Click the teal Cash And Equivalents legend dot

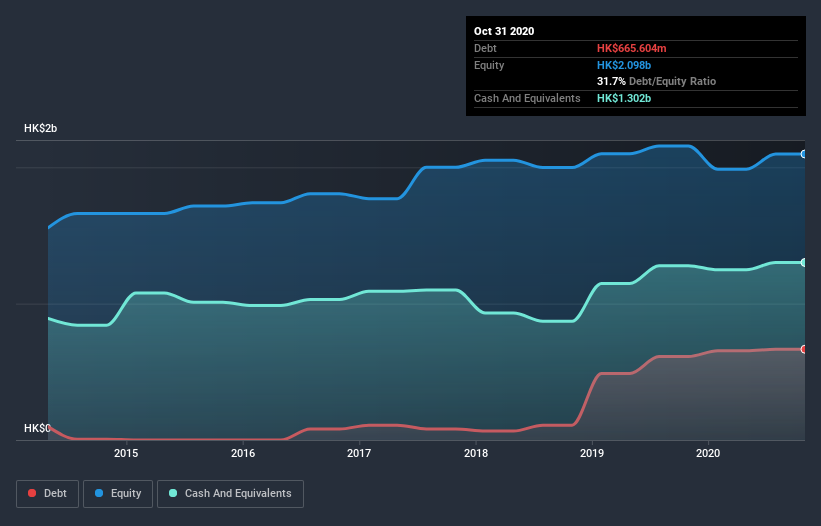pos(173,493)
